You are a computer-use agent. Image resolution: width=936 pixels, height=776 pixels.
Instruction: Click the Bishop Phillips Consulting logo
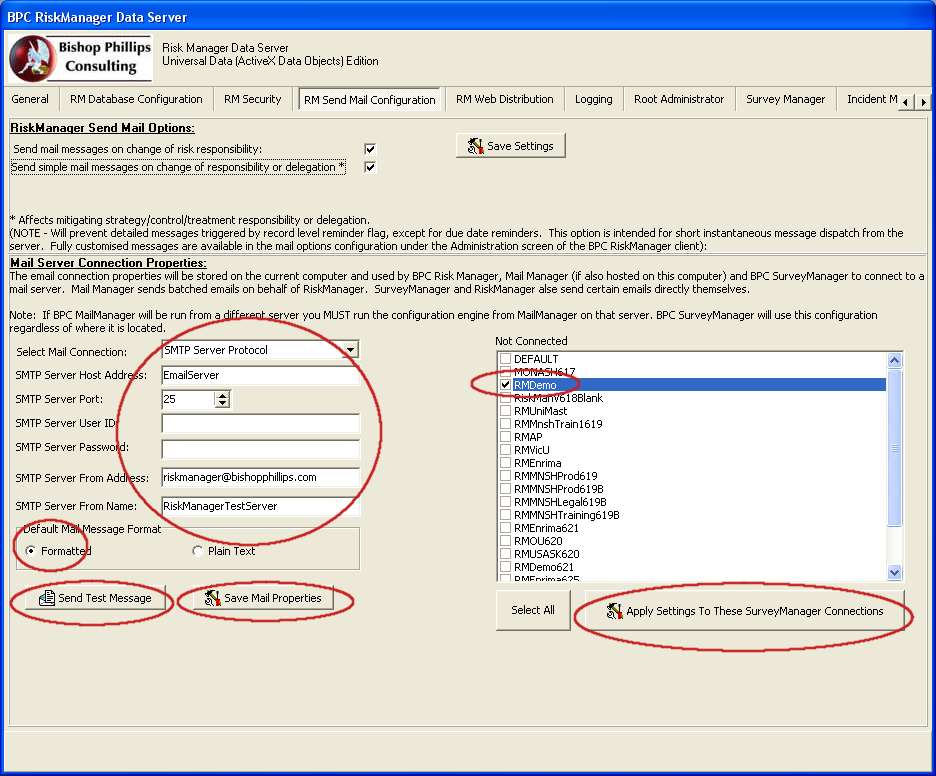coord(80,58)
